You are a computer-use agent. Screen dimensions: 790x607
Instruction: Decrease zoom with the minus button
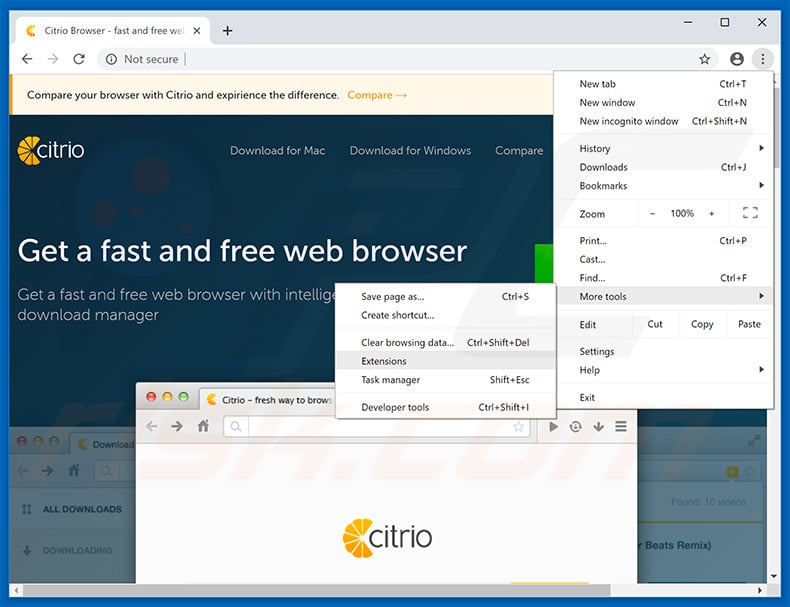[x=652, y=214]
